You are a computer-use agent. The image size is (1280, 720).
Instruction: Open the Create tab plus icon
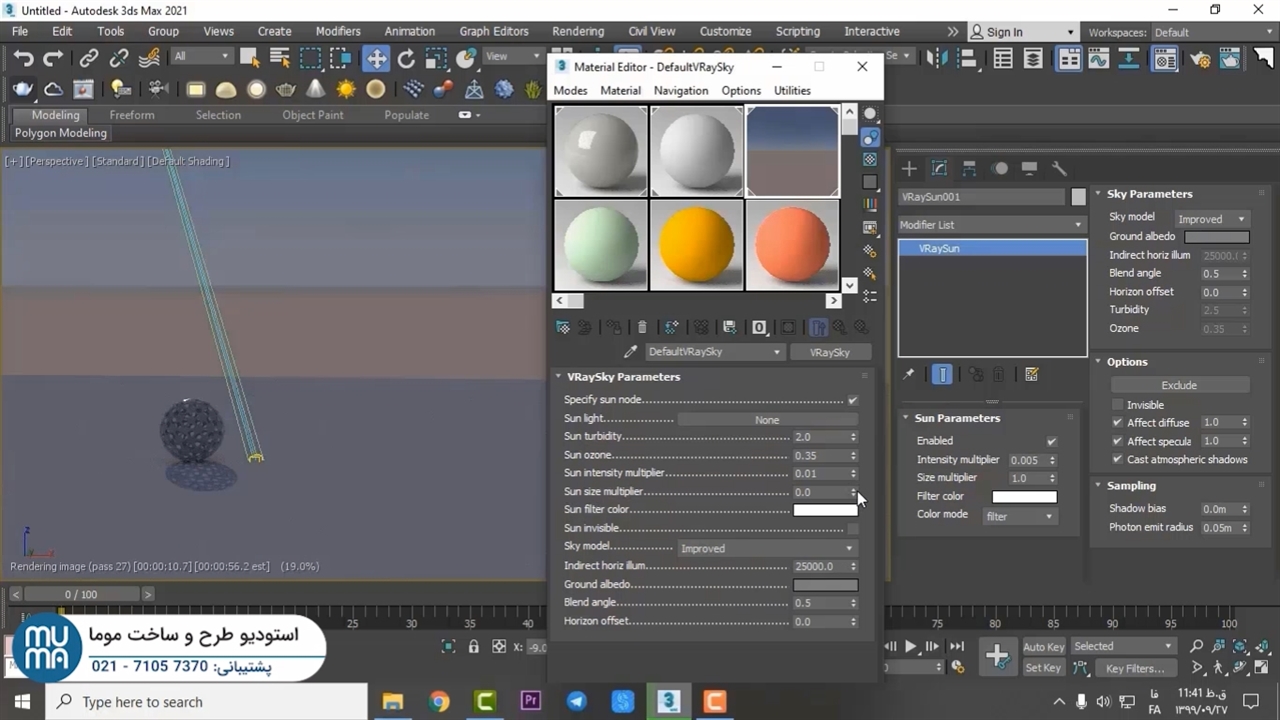(x=909, y=168)
